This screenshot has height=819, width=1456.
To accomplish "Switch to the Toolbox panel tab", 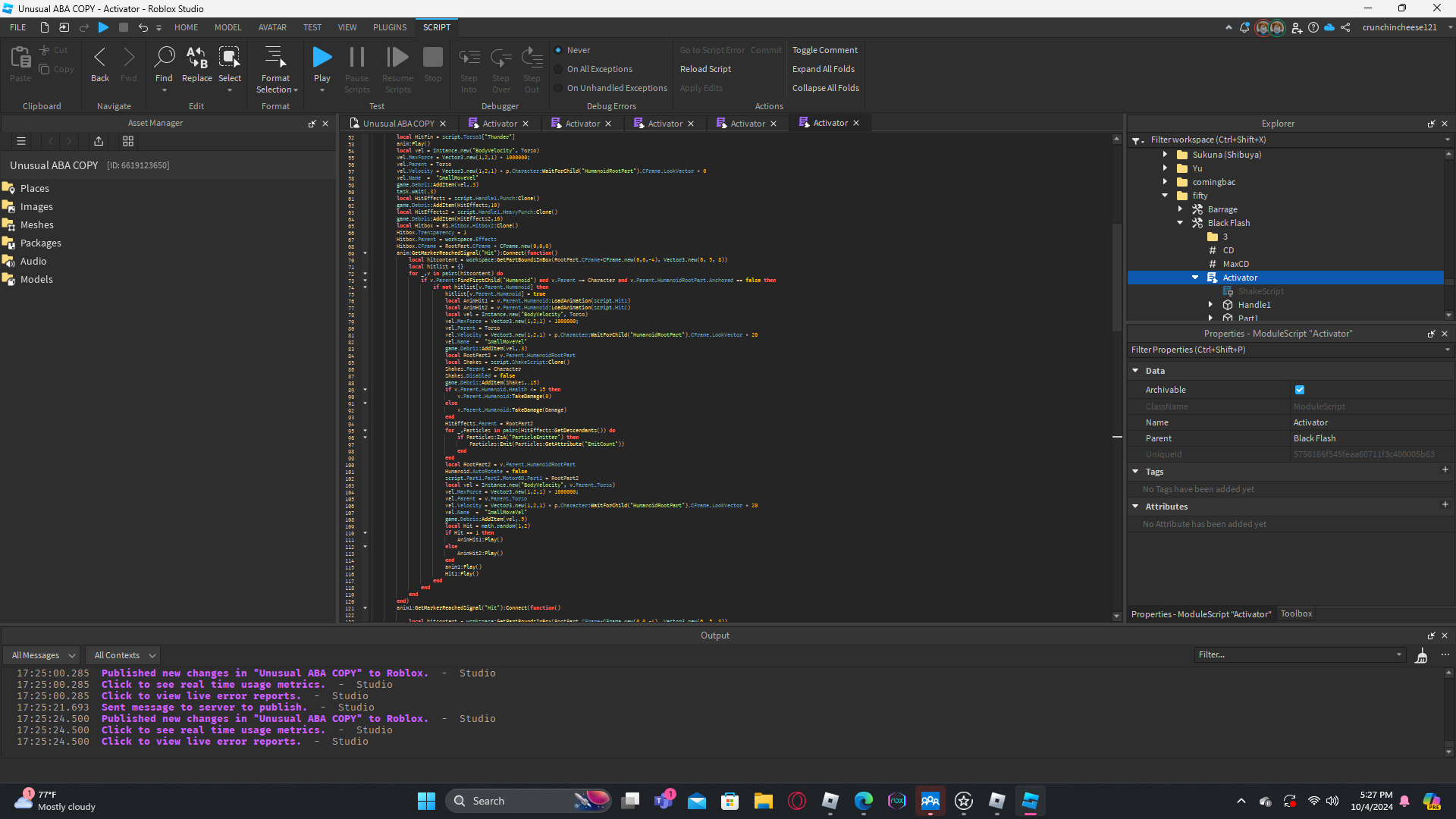I will click(1296, 614).
